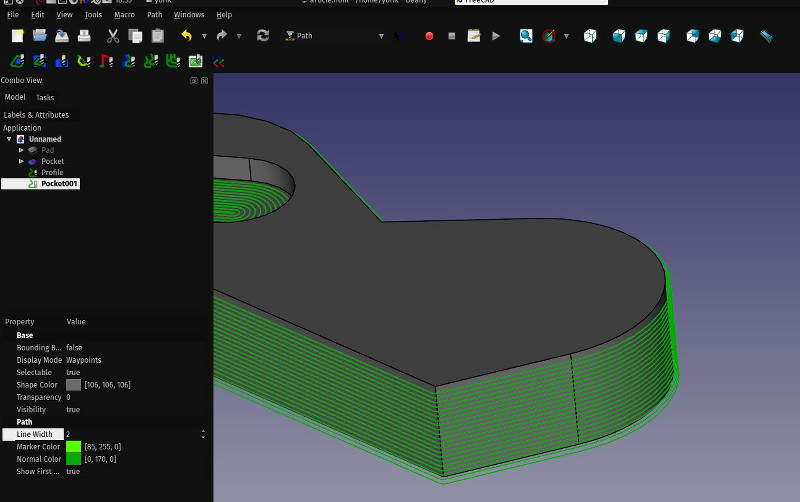Set Left view cube icon

(x=737, y=36)
